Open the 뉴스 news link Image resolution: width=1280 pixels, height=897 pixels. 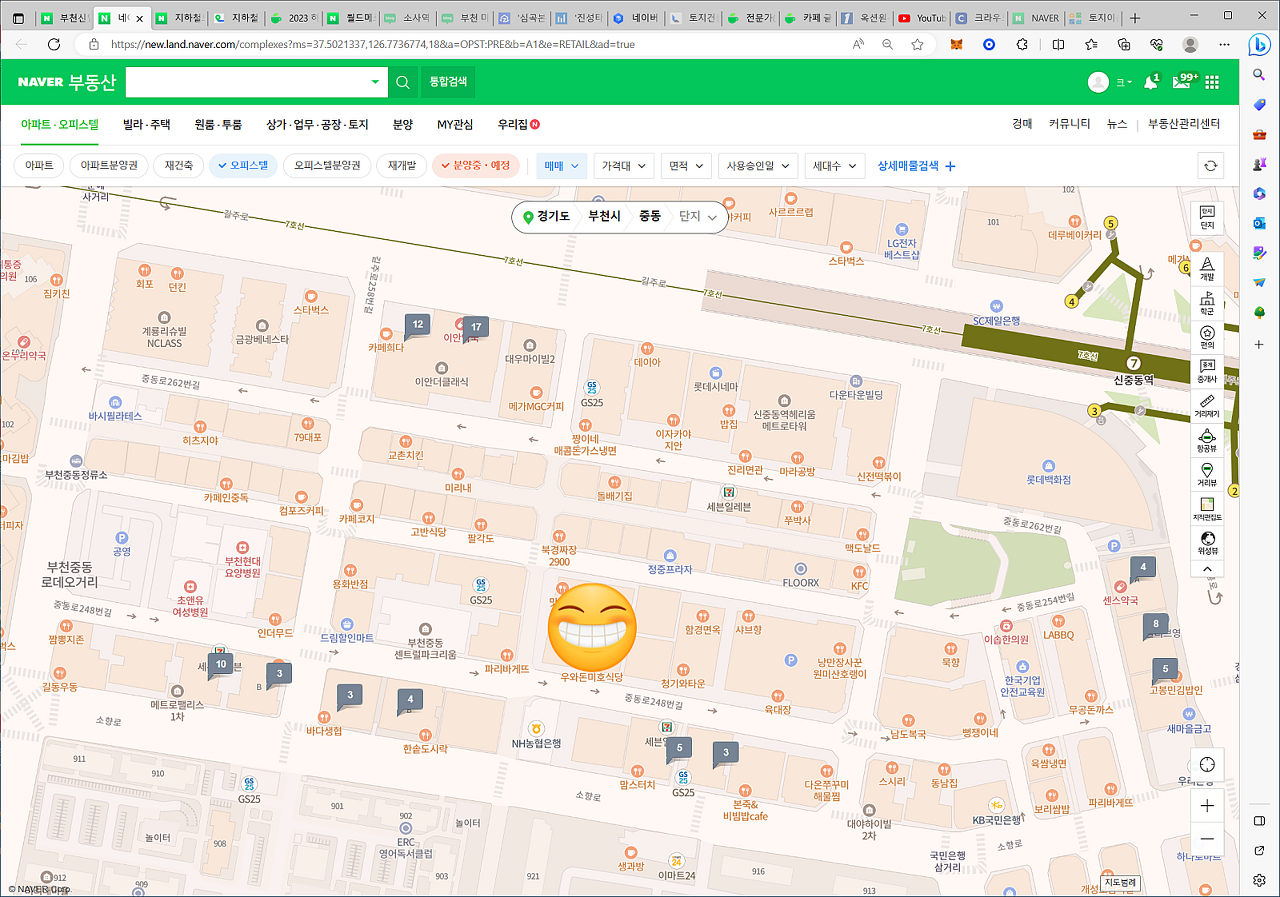tap(1117, 124)
